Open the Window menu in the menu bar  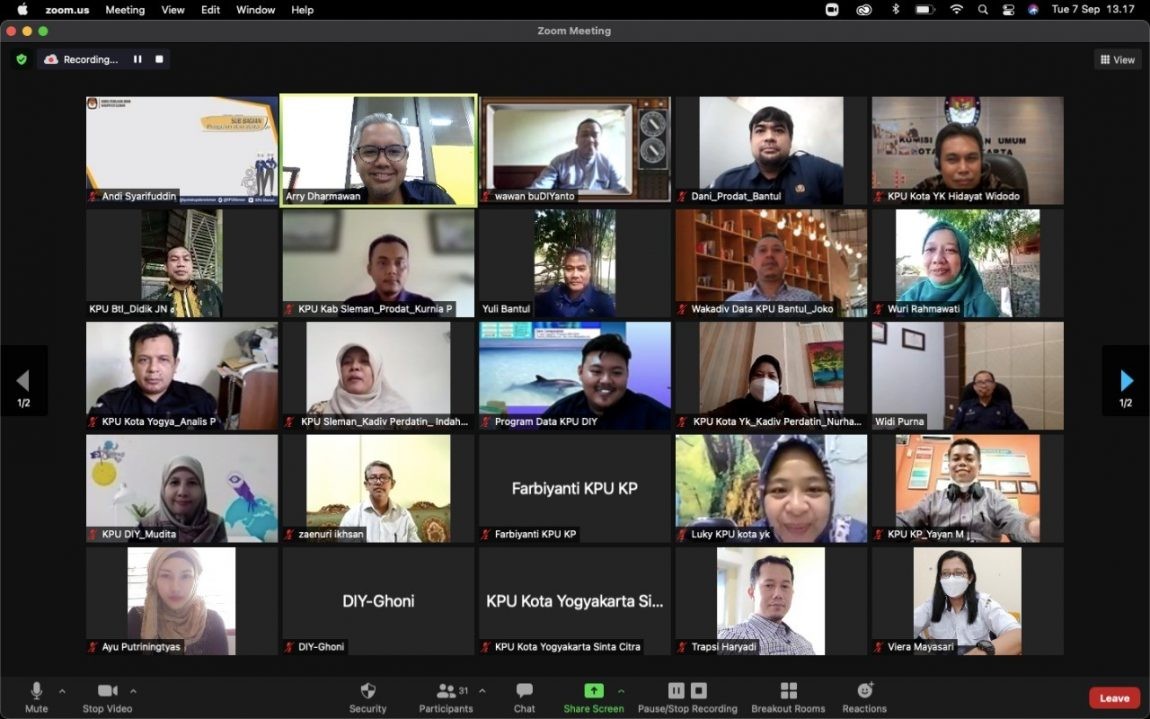pyautogui.click(x=255, y=10)
